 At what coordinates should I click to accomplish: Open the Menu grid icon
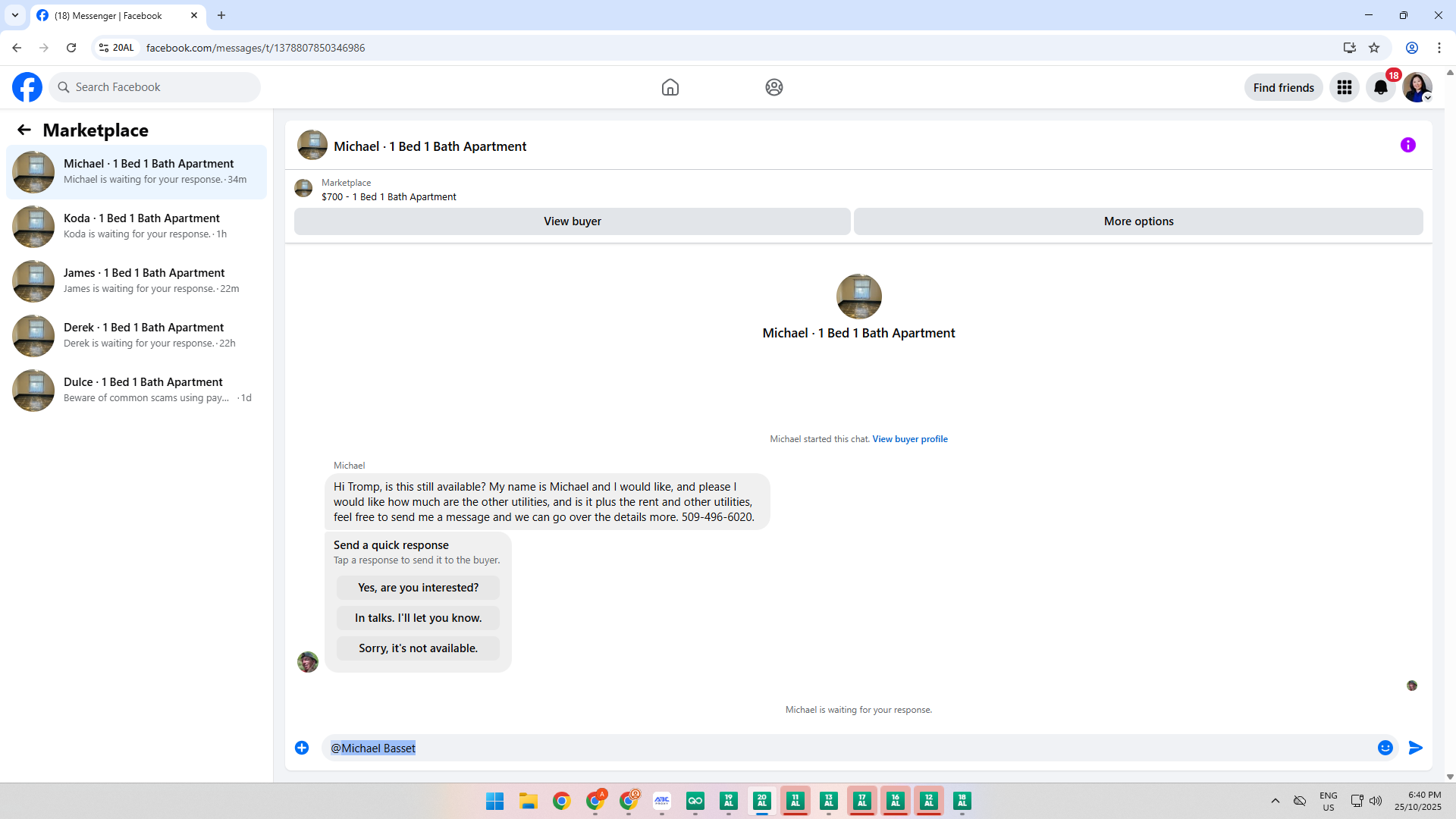point(1344,87)
